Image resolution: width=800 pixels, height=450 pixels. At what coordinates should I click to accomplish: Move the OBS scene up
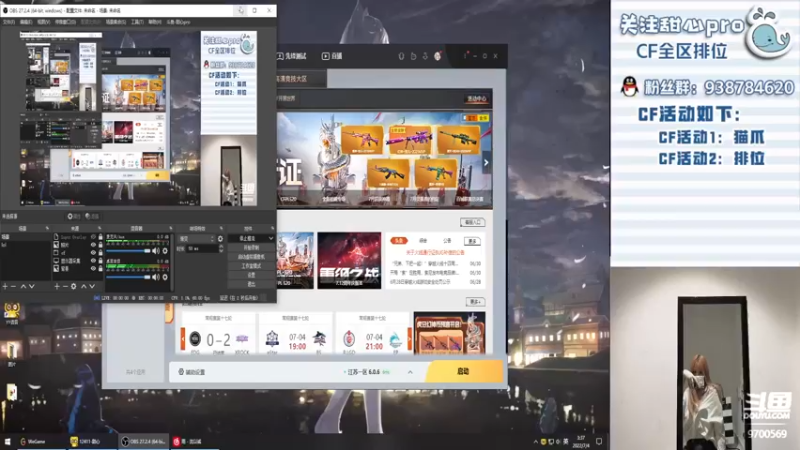click(x=23, y=287)
